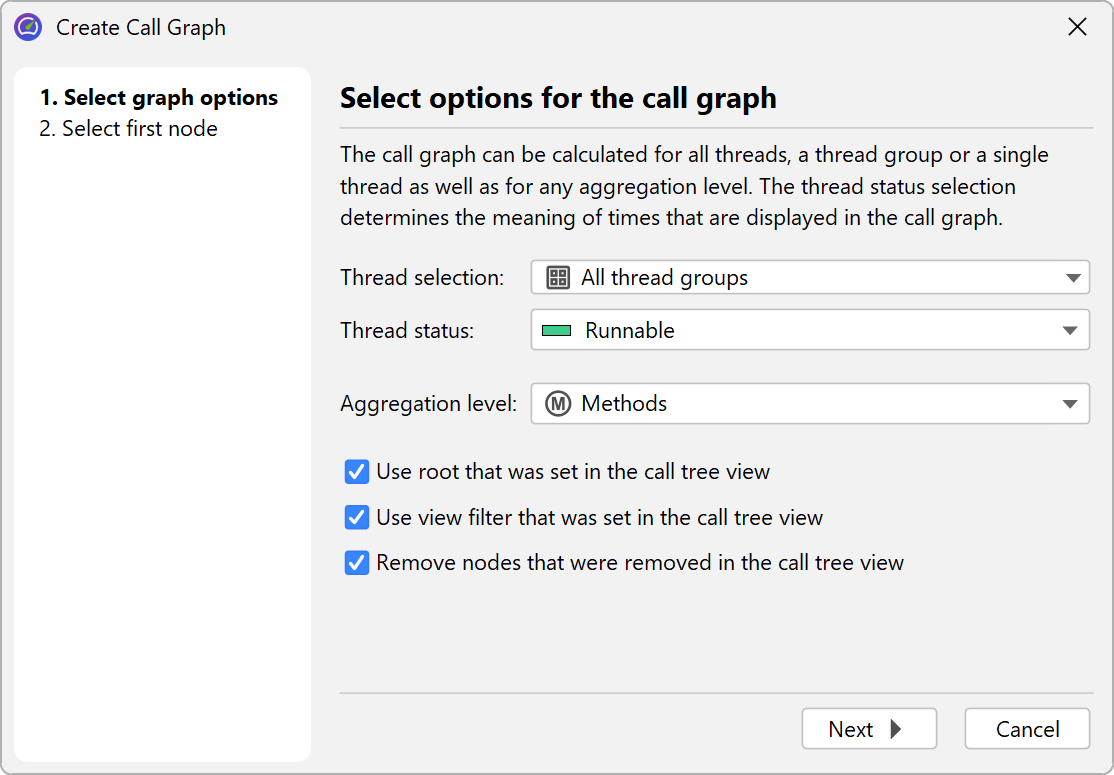Click the "Runnable" text in status field
This screenshot has height=775, width=1114.
629,331
